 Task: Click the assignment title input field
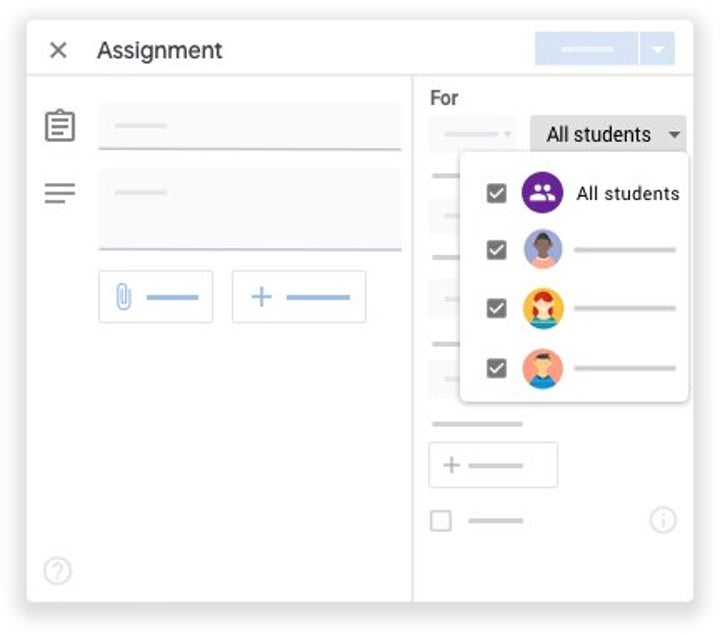pyautogui.click(x=250, y=127)
